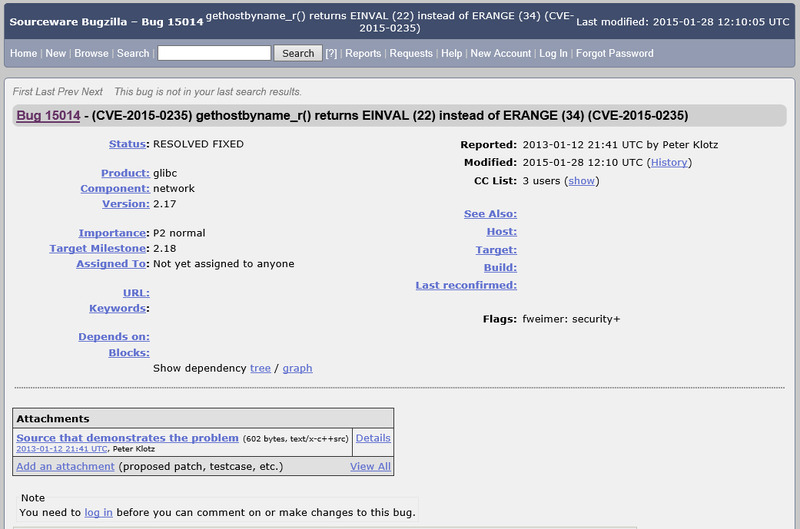Focus the quick search input field

coord(213,53)
